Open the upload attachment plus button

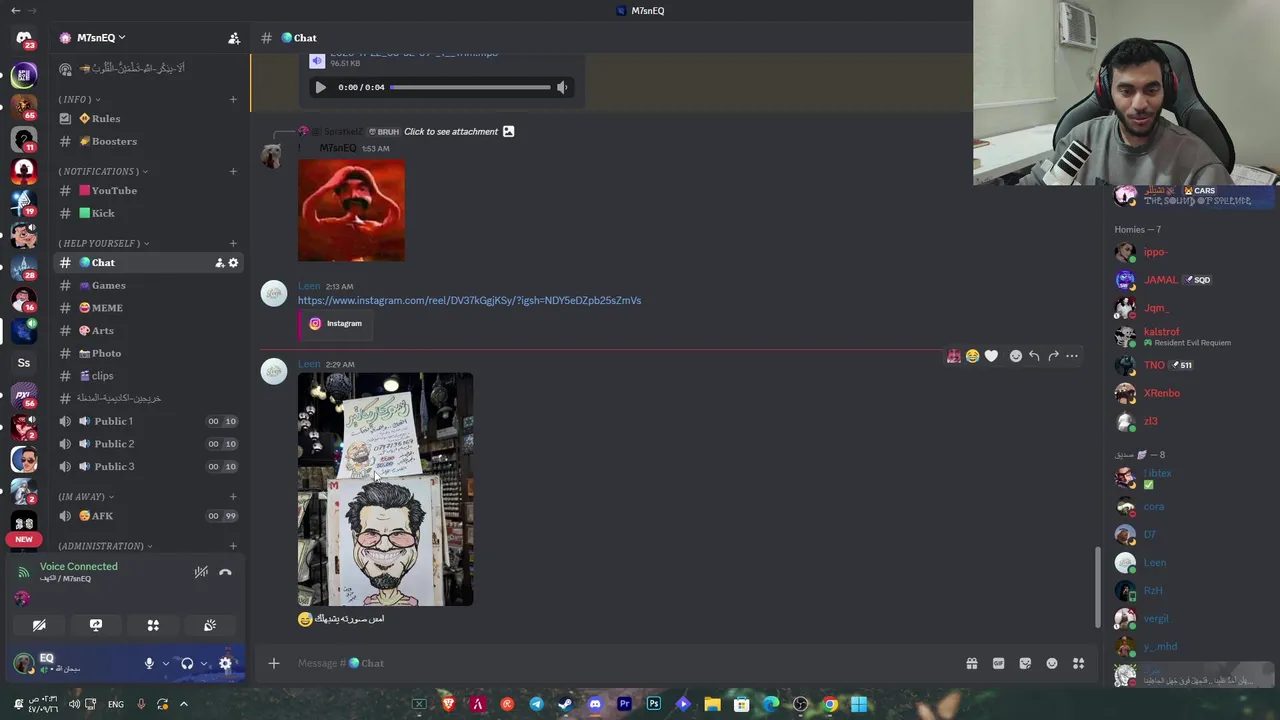[x=274, y=663]
